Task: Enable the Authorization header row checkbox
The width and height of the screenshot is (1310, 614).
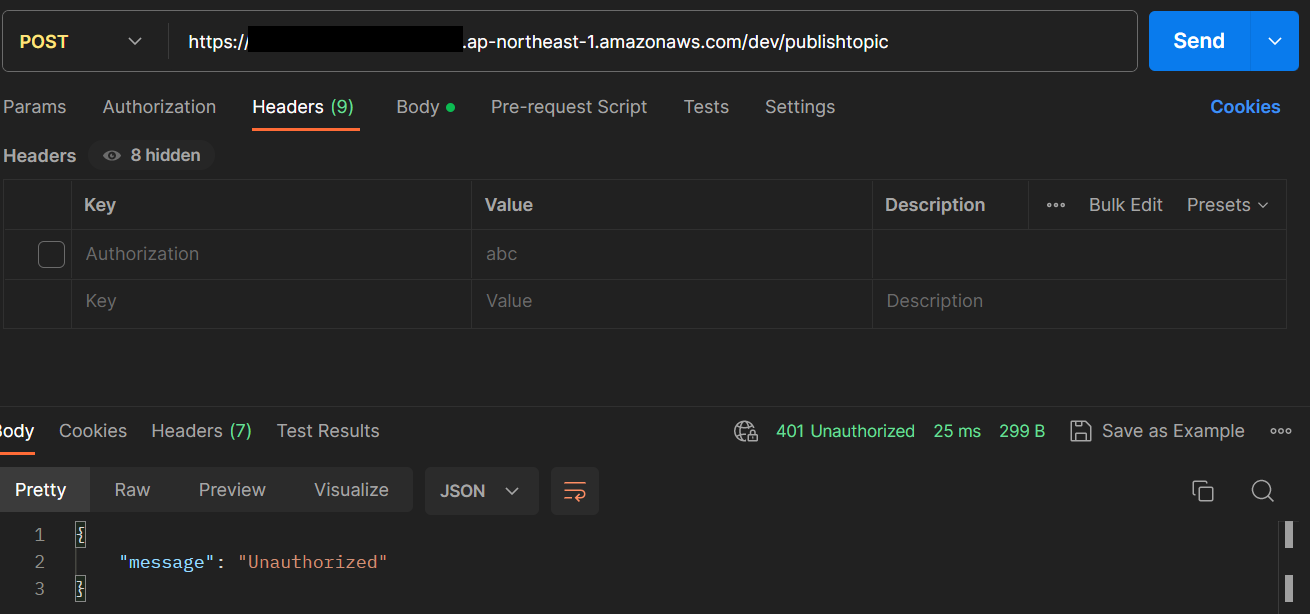Action: [51, 254]
